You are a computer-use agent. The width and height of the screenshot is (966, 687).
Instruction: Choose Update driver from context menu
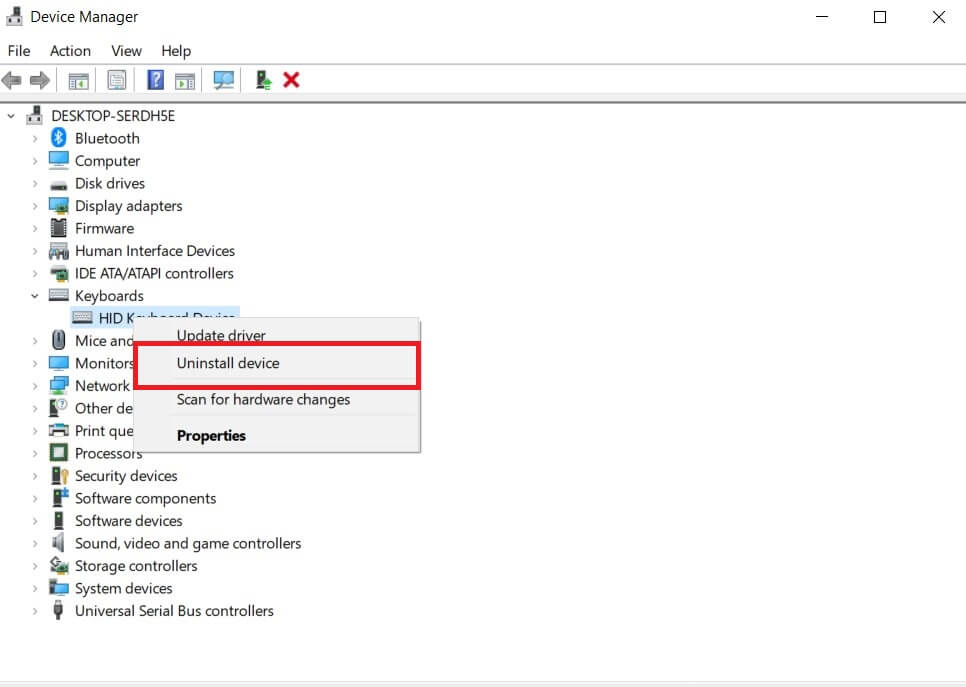click(x=277, y=333)
